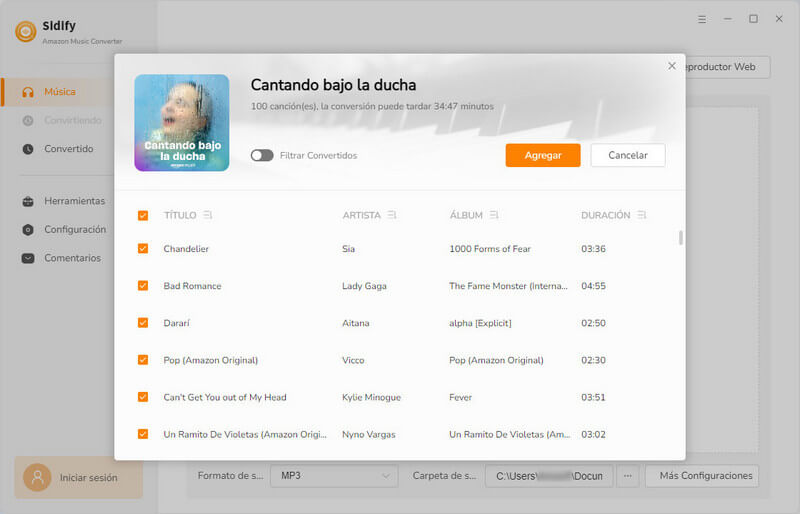Screen dimensions: 800x514
Task: Uncheck the Darari song checkbox
Action: click(143, 323)
